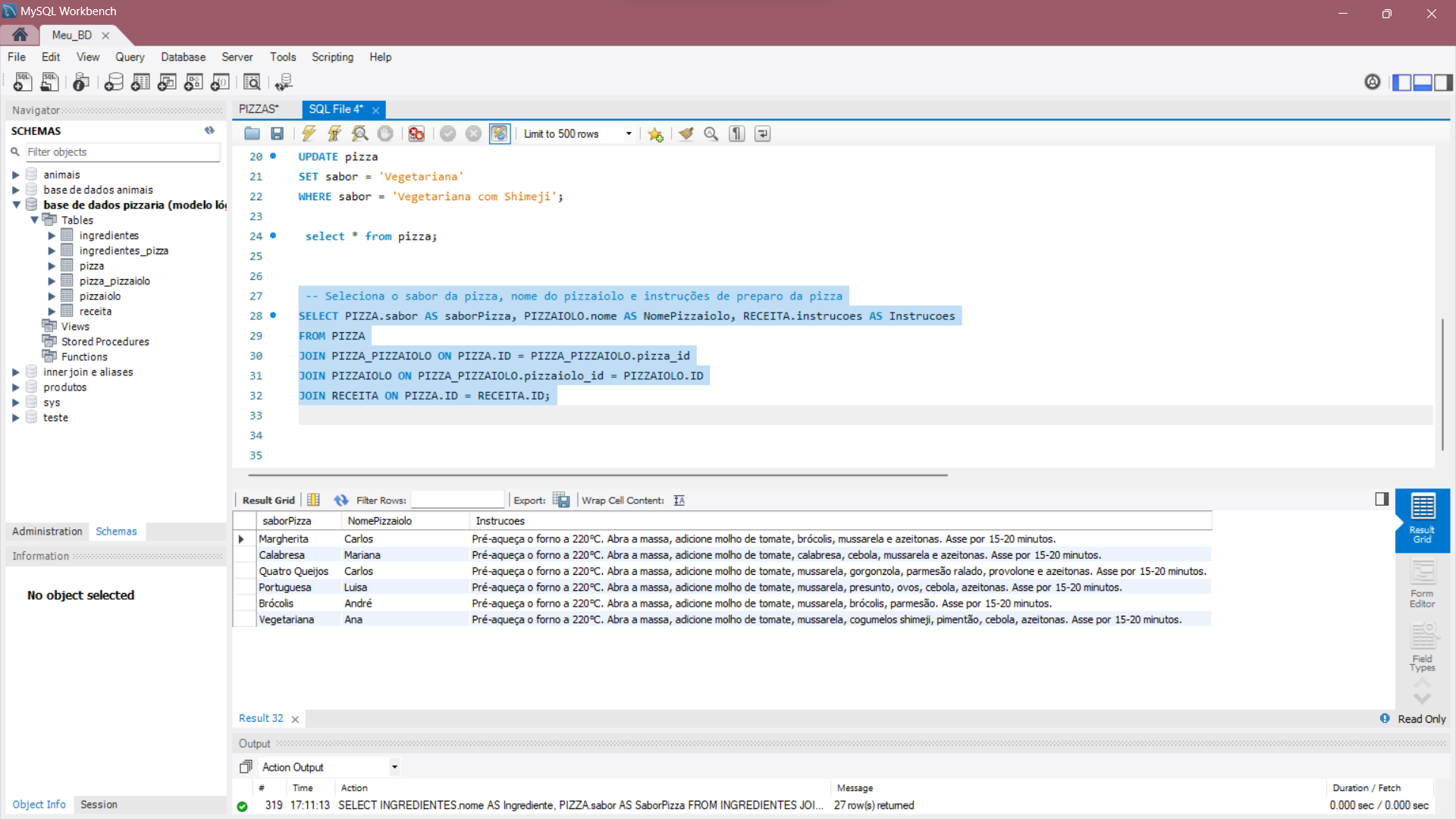The image size is (1456, 819).
Task: Create a new schema in the connected server
Action: [114, 82]
